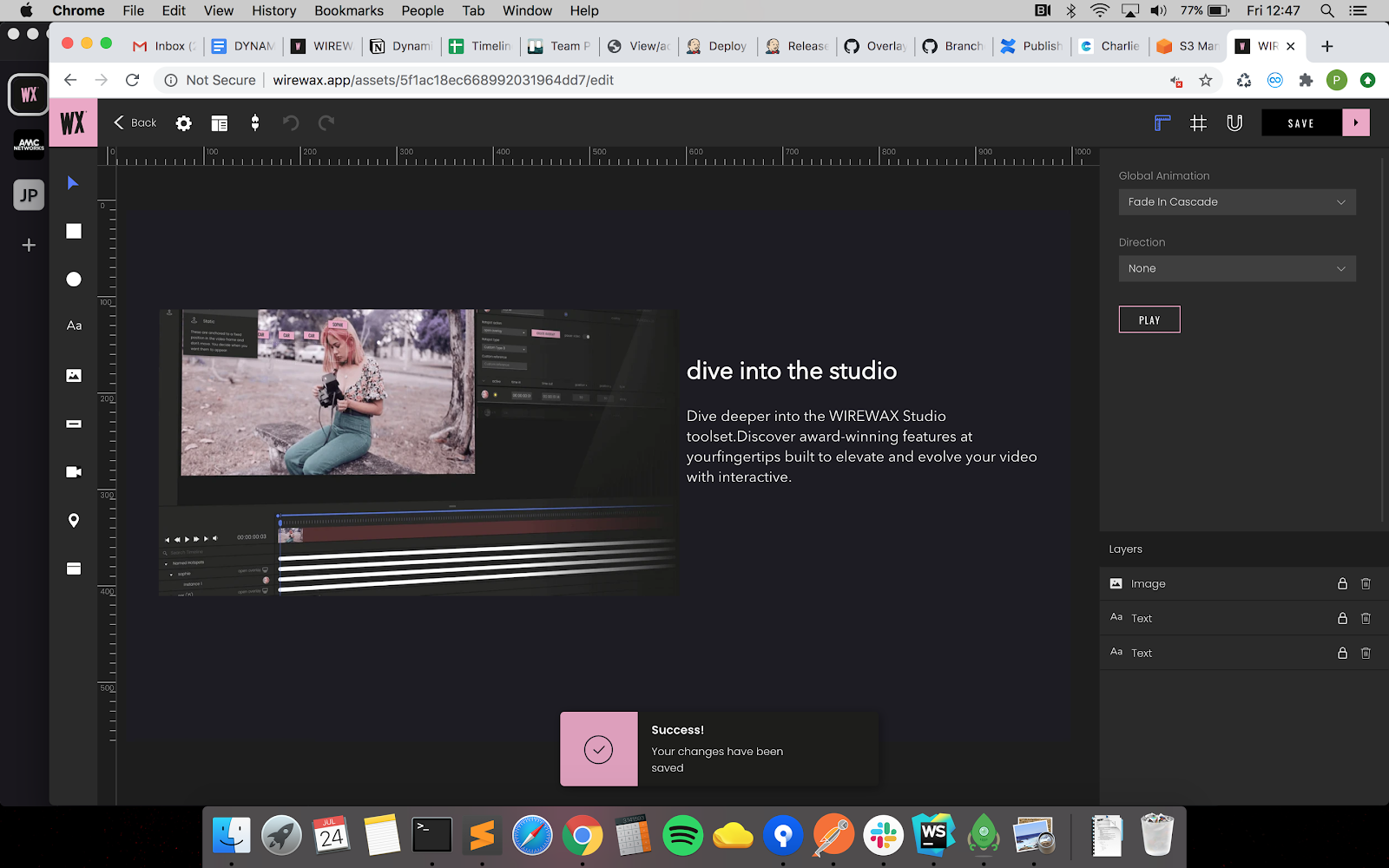Select the video camera tool
This screenshot has height=868, width=1389.
tap(74, 472)
